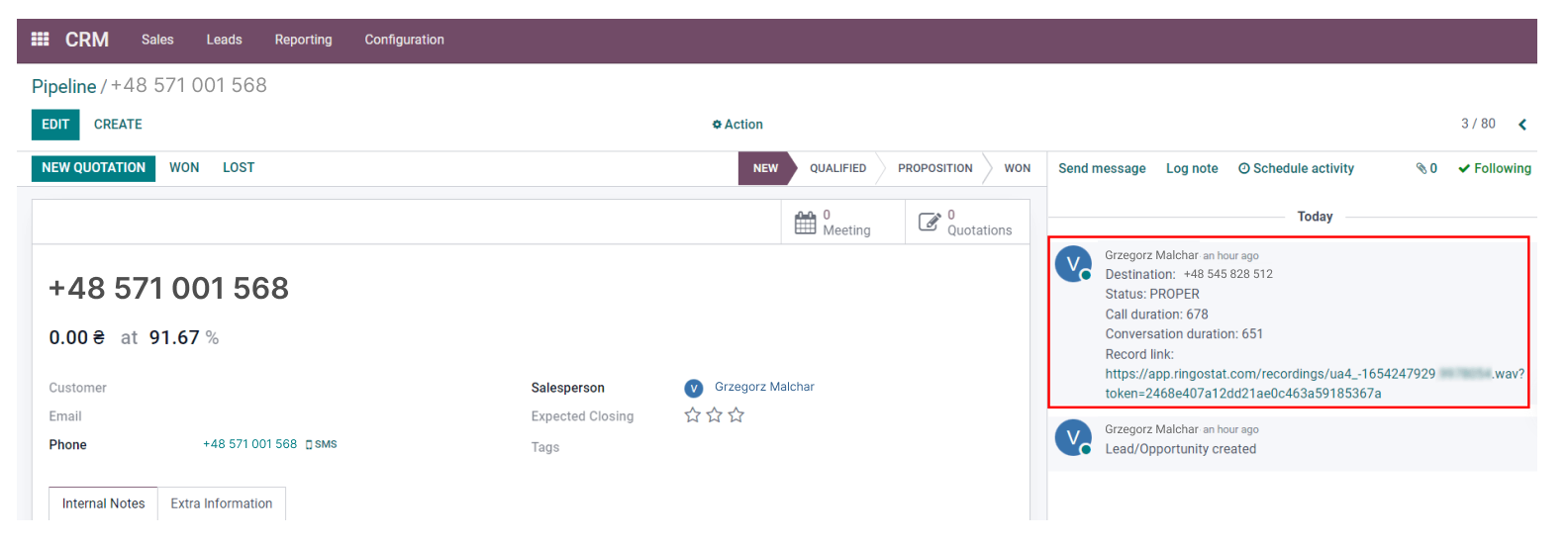Set priority to two stars
The image size is (1568, 544).
tap(715, 415)
